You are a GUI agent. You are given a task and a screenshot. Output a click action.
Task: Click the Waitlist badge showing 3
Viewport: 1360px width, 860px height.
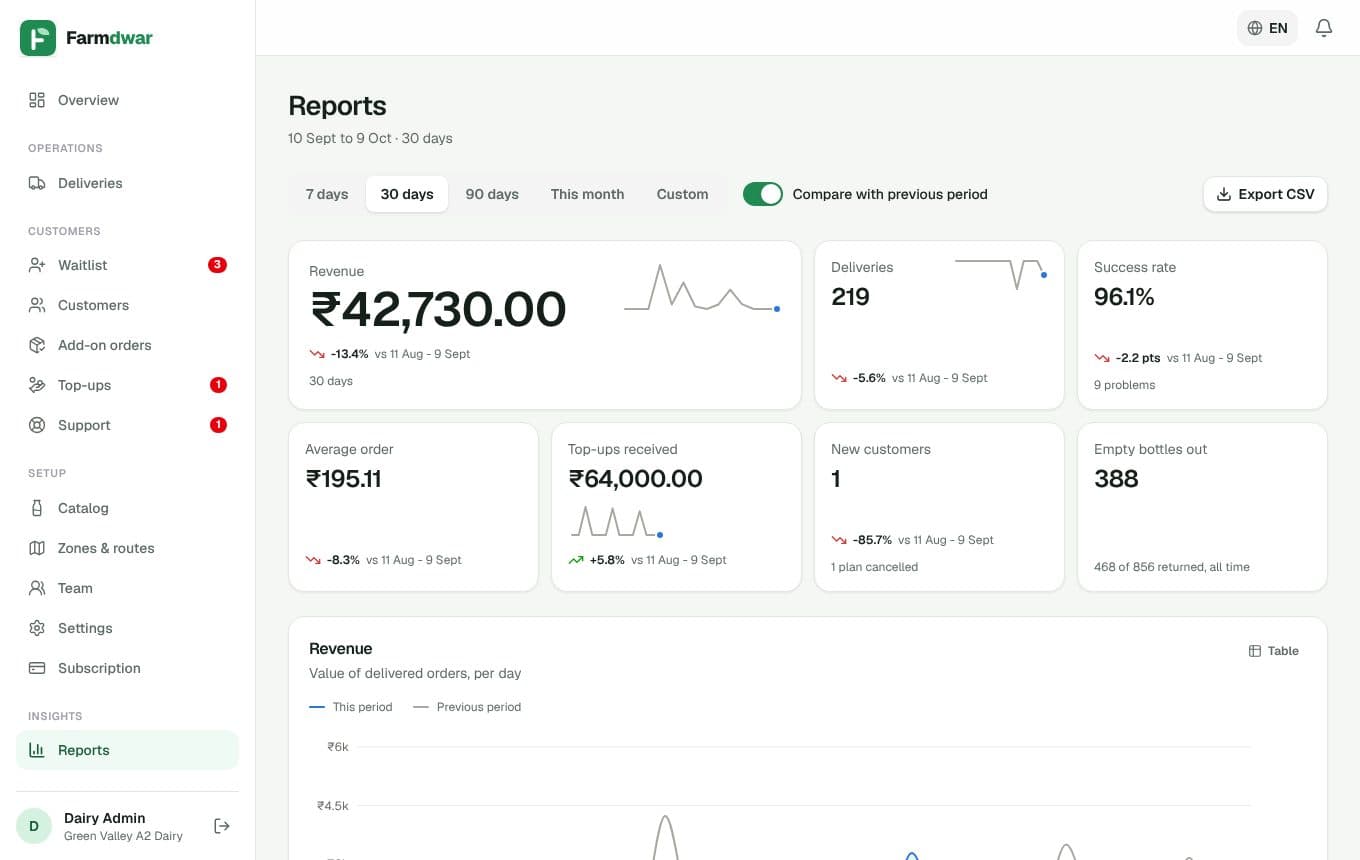click(x=217, y=265)
